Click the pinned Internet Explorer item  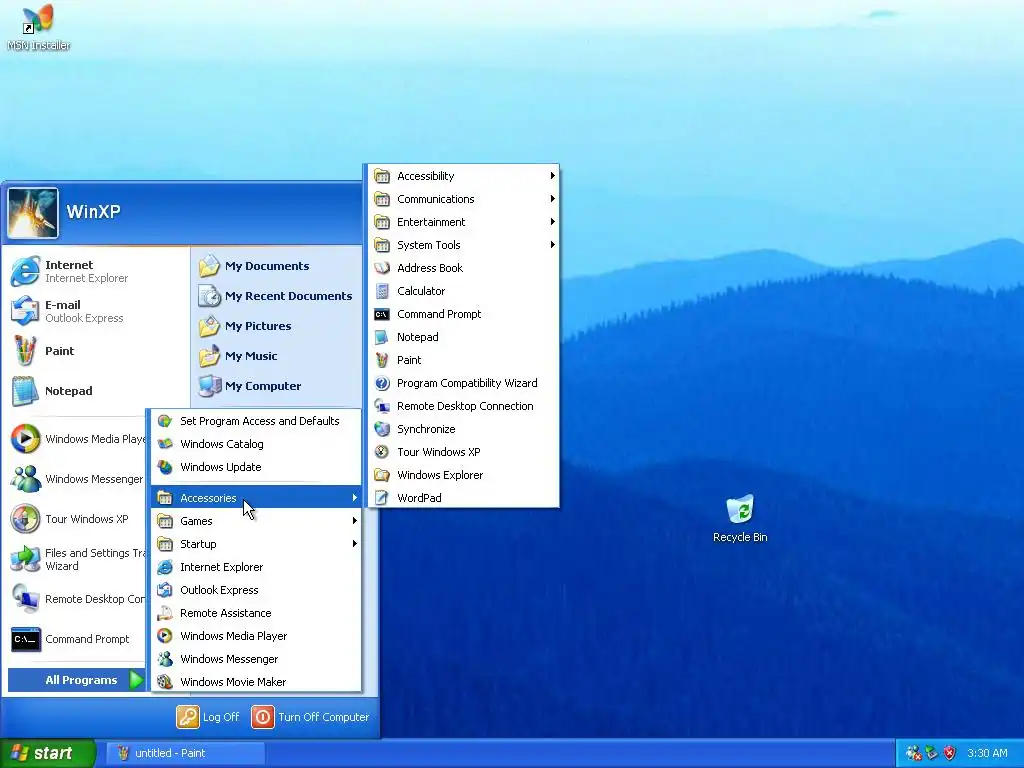pos(97,271)
